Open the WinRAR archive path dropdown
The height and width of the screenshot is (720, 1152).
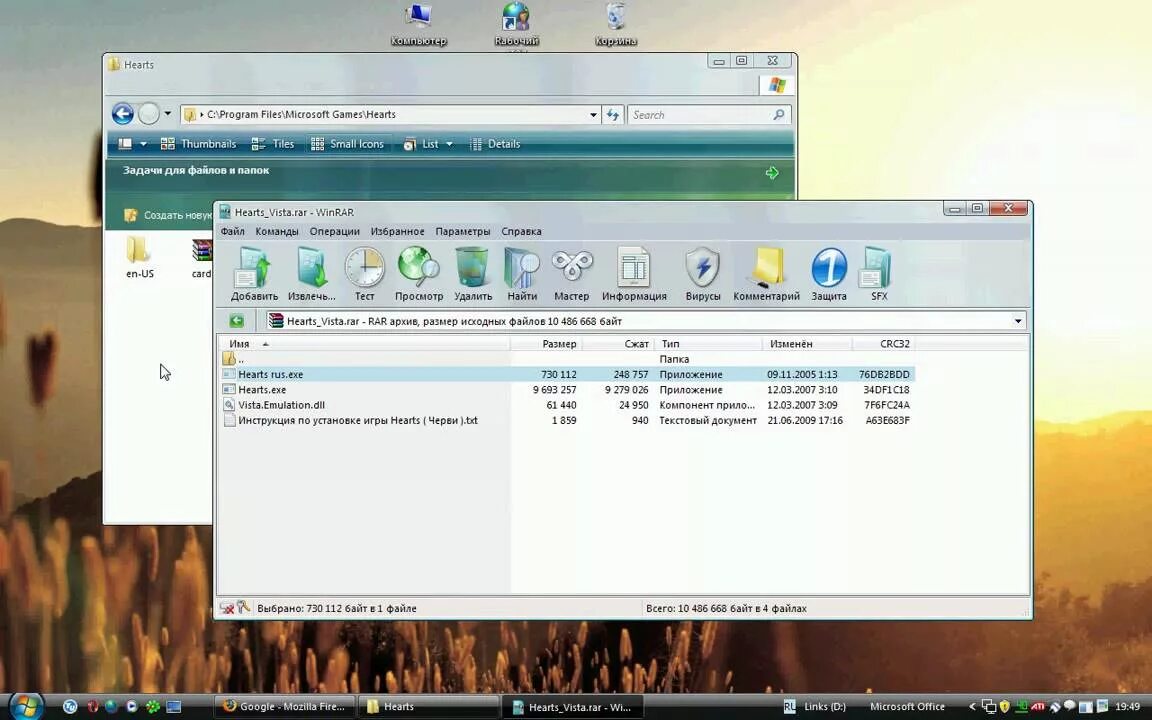pyautogui.click(x=1018, y=321)
